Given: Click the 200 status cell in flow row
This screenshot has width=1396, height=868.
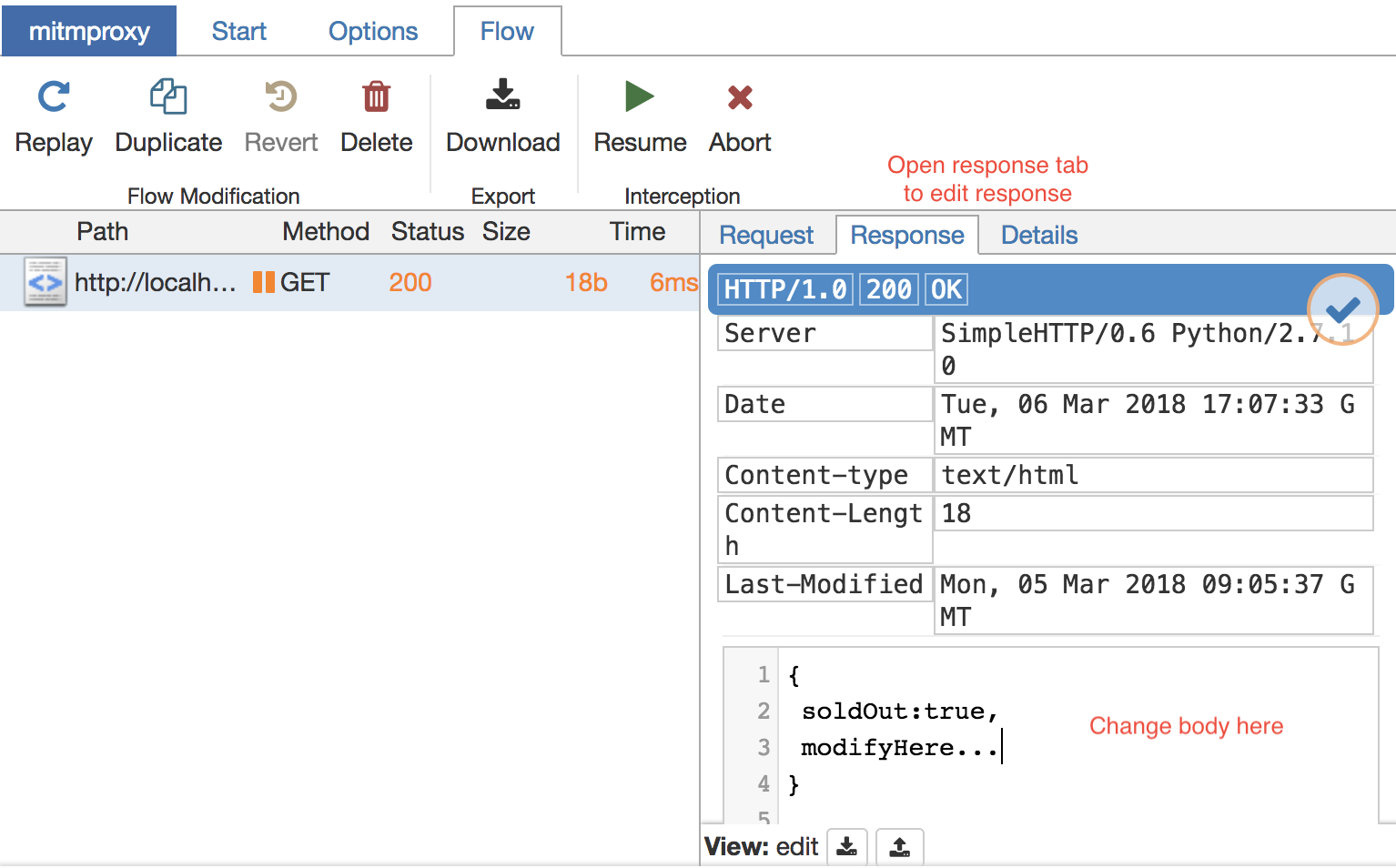Looking at the screenshot, I should [x=410, y=282].
